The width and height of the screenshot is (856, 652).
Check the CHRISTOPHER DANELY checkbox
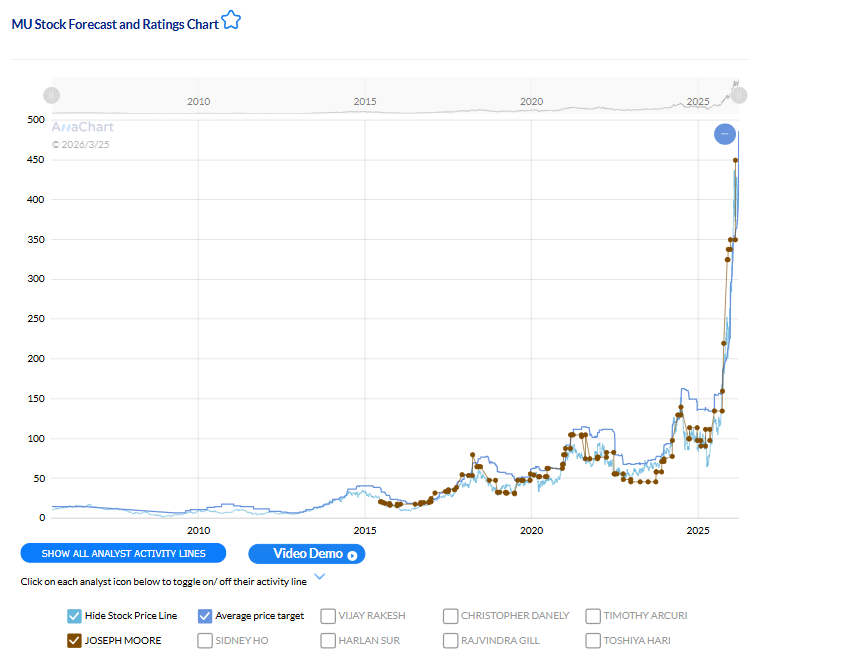pos(450,616)
